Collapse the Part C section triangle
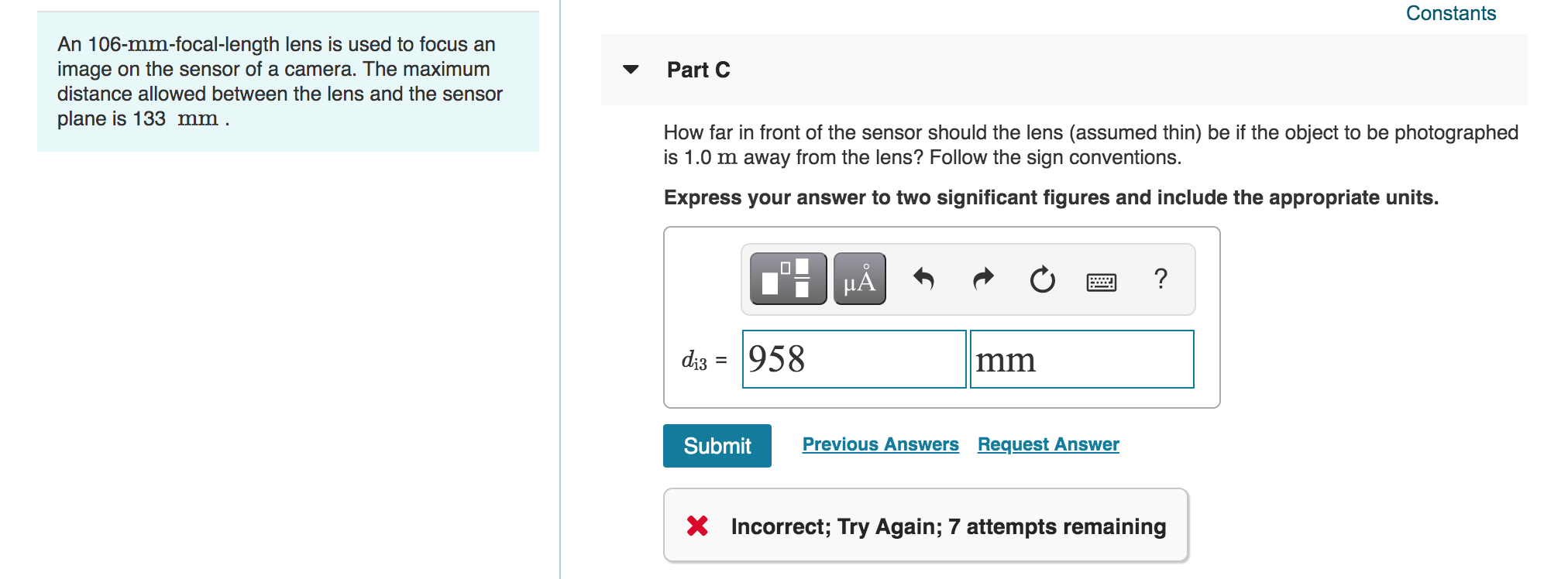 tap(630, 70)
